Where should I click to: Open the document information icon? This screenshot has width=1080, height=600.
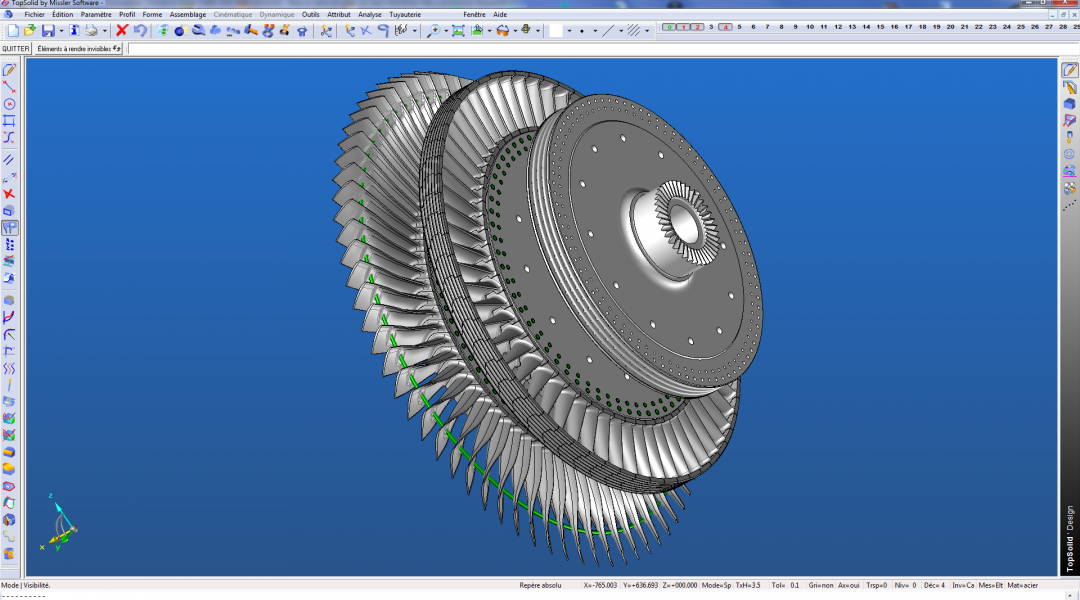pyautogui.click(x=74, y=30)
